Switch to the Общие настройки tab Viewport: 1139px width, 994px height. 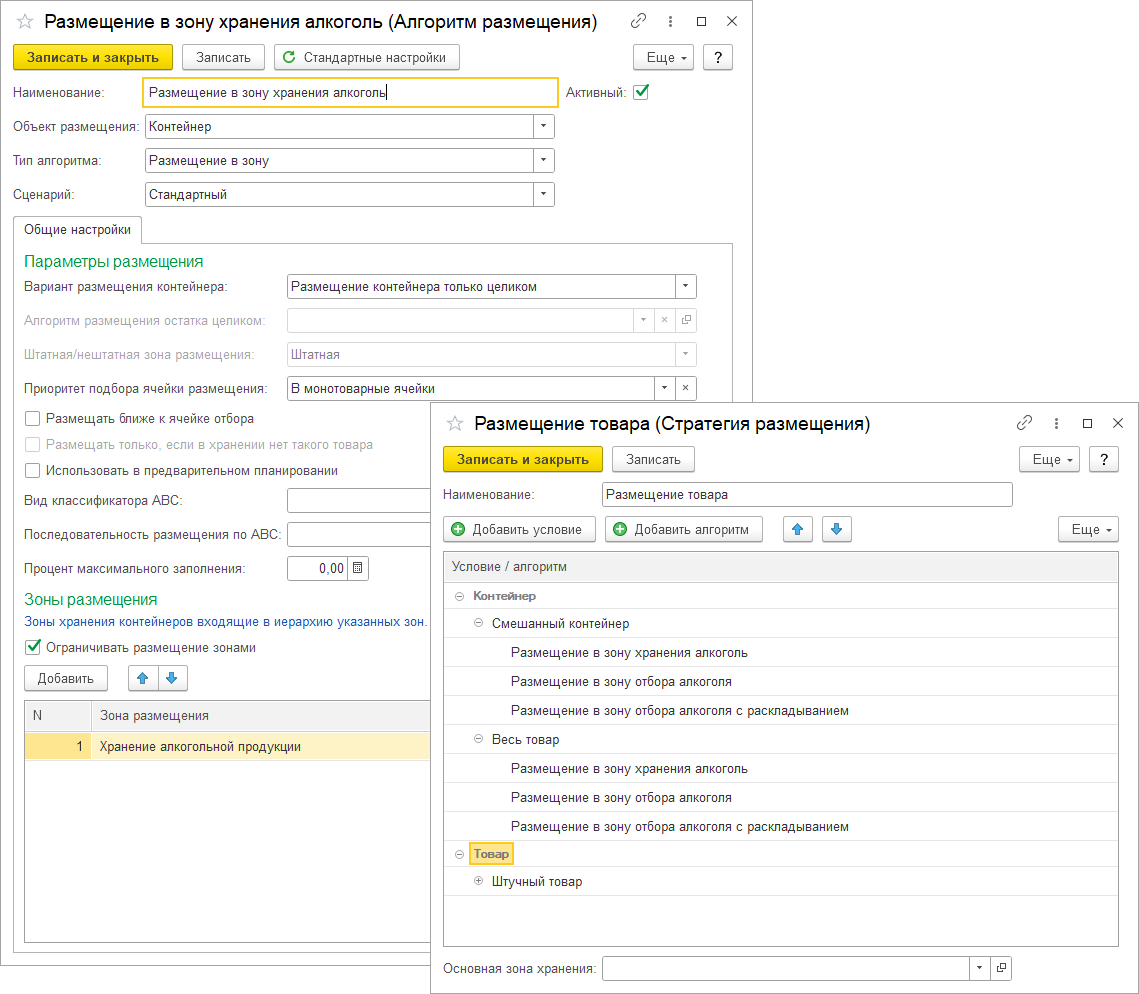[x=78, y=229]
